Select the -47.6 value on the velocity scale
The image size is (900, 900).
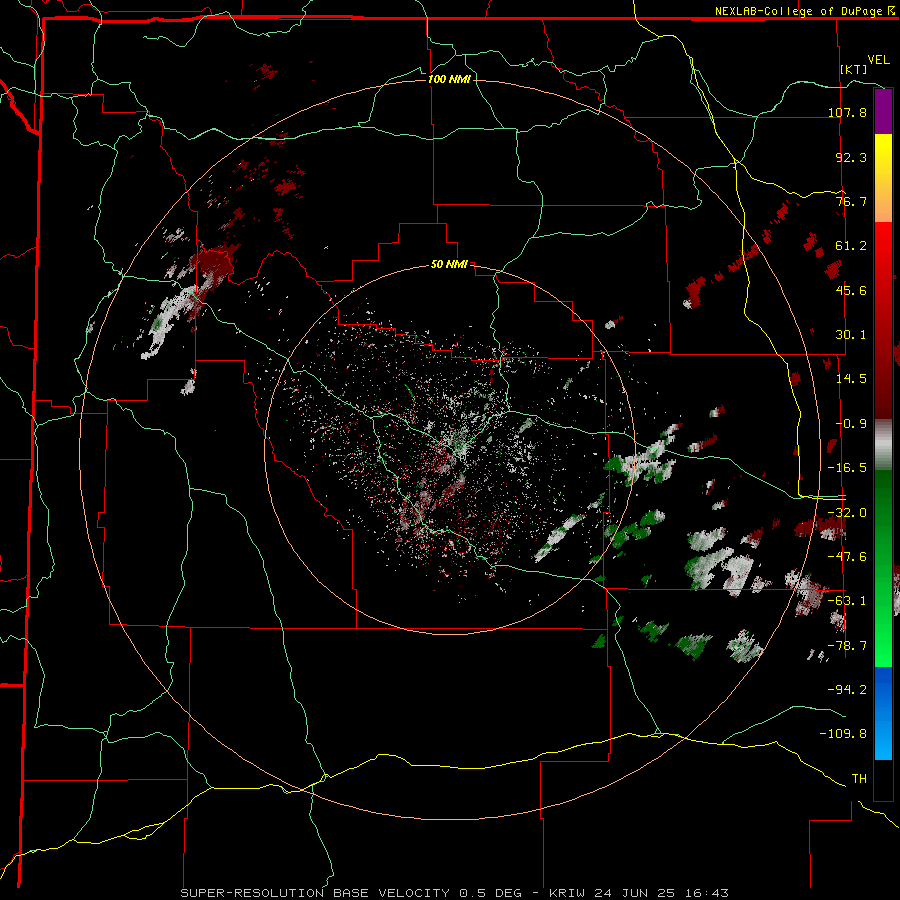847,557
